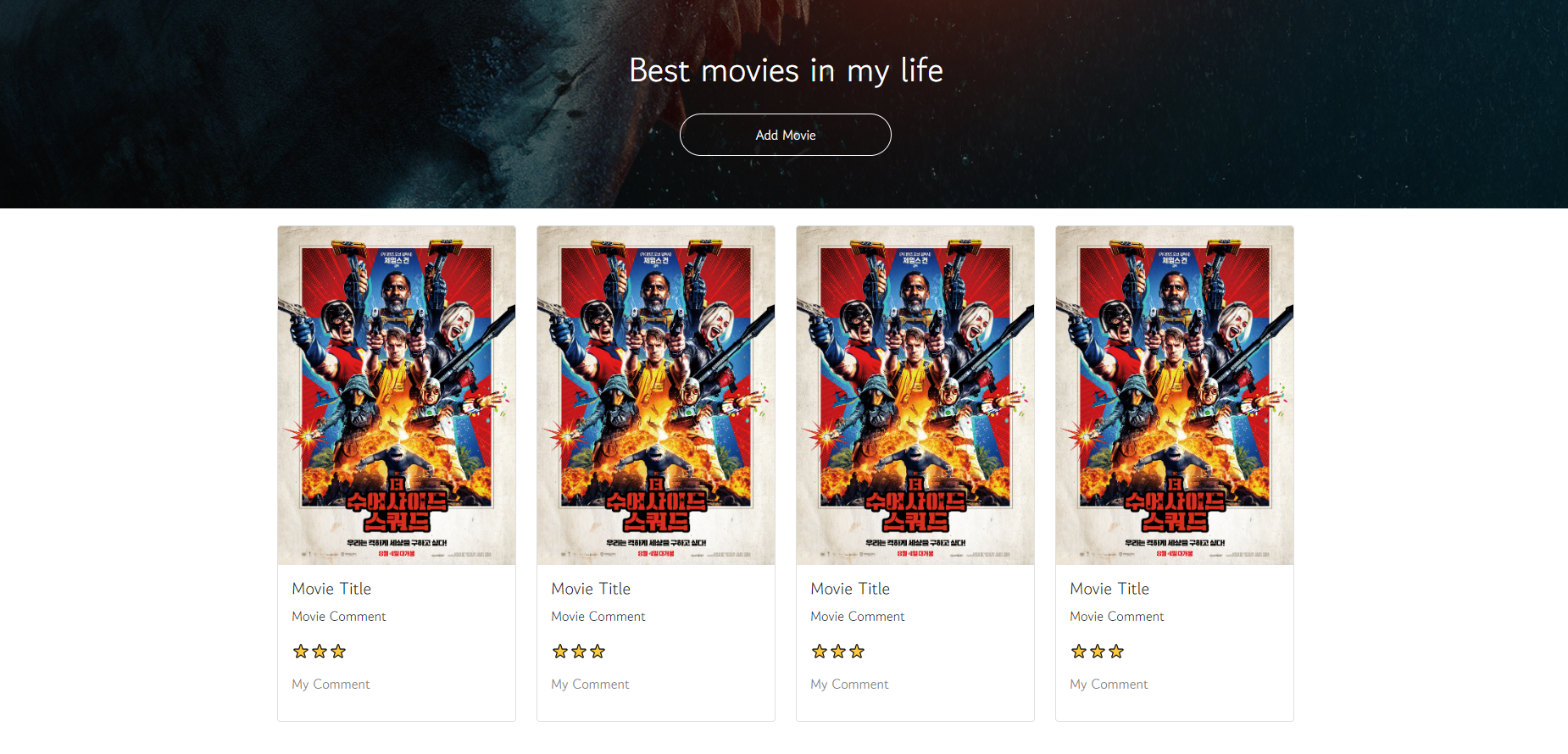This screenshot has width=1568, height=754.
Task: Select "Movie Title" in the second card
Action: tap(591, 589)
